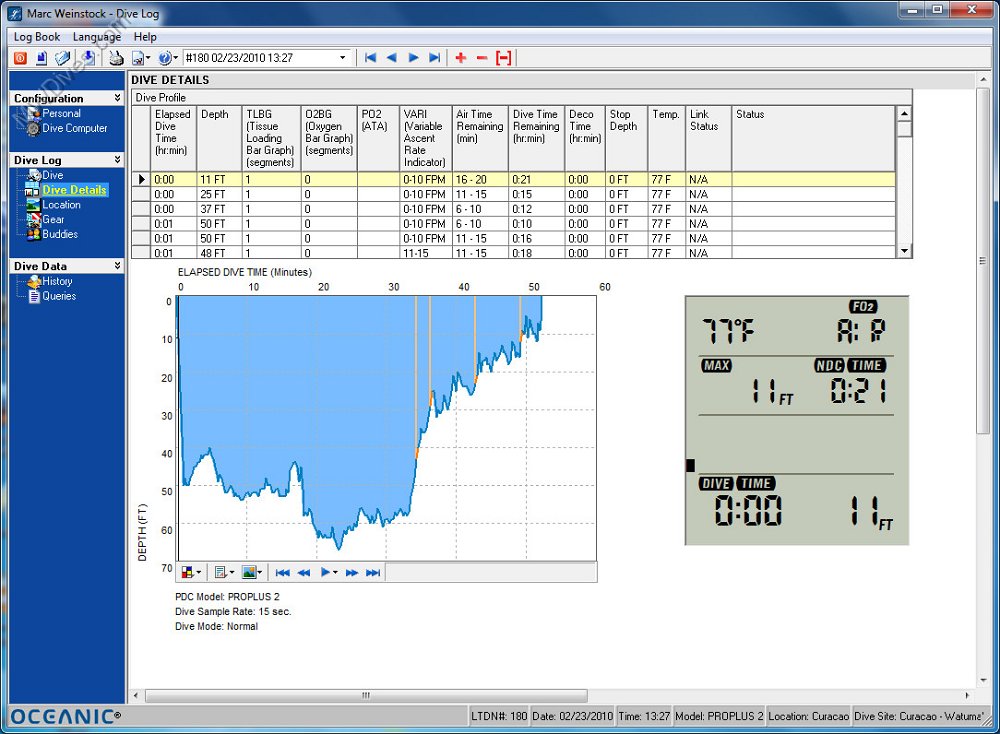1000x734 pixels.
Task: Go to next dive record
Action: 413,58
